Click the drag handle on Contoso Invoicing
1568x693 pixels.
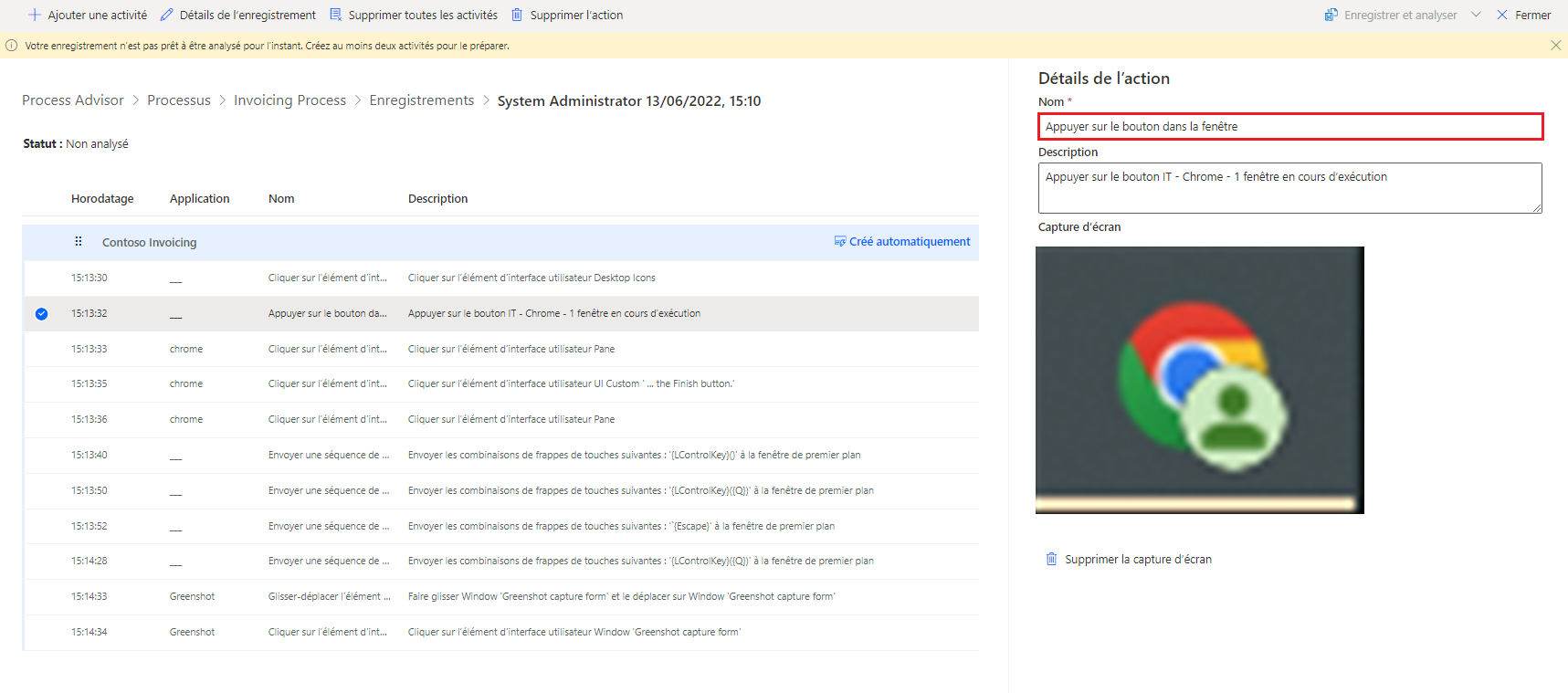coord(79,242)
